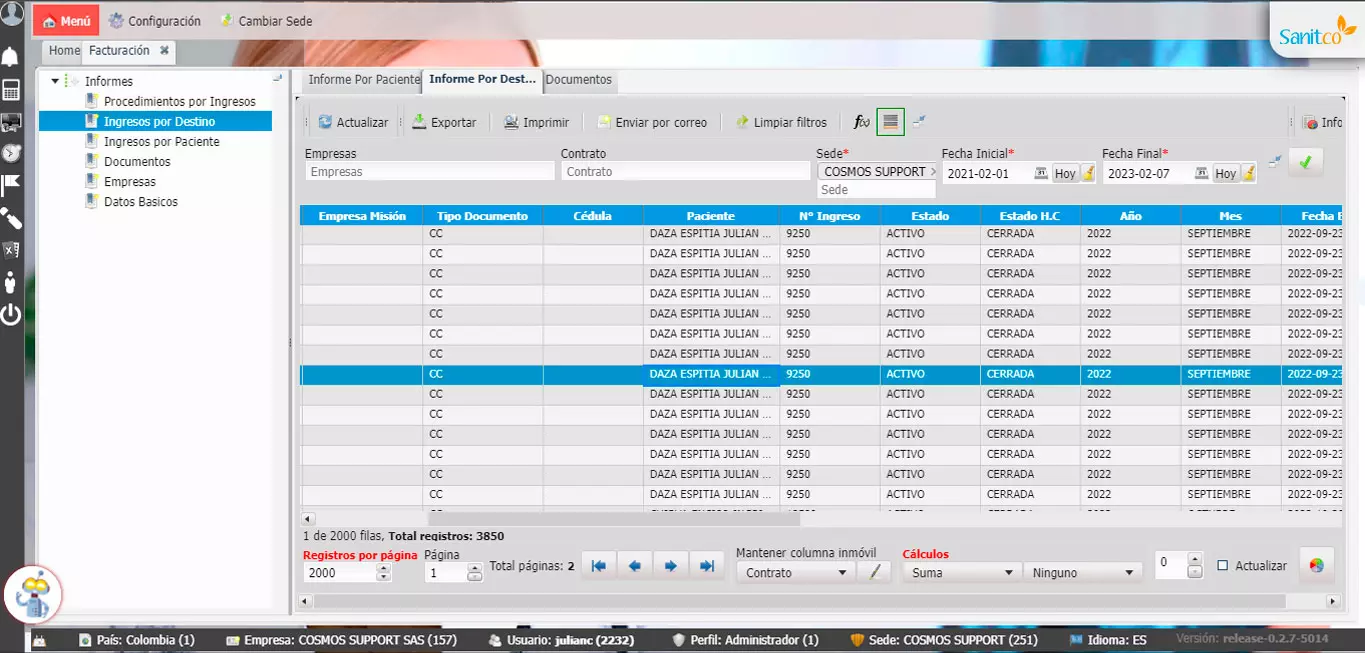Open the Ninguno dropdown
The image size is (1365, 653).
1083,573
